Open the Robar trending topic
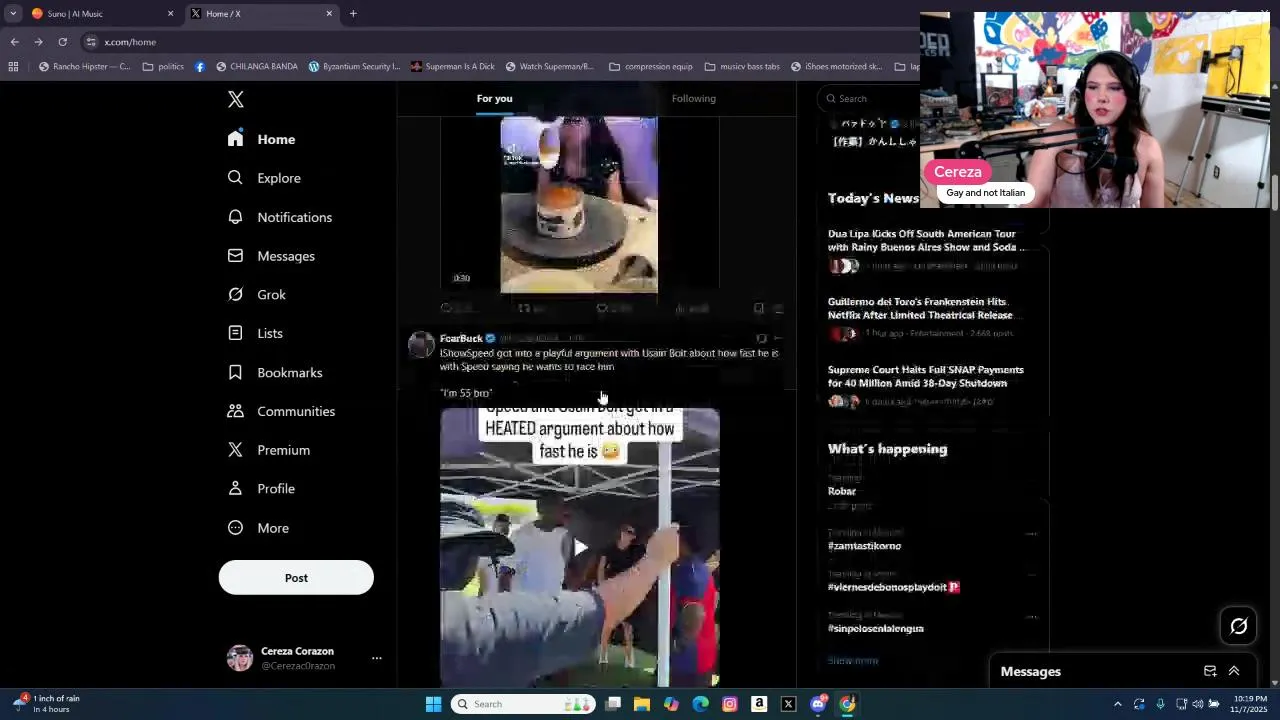Image resolution: width=1280 pixels, height=720 pixels. (842, 491)
